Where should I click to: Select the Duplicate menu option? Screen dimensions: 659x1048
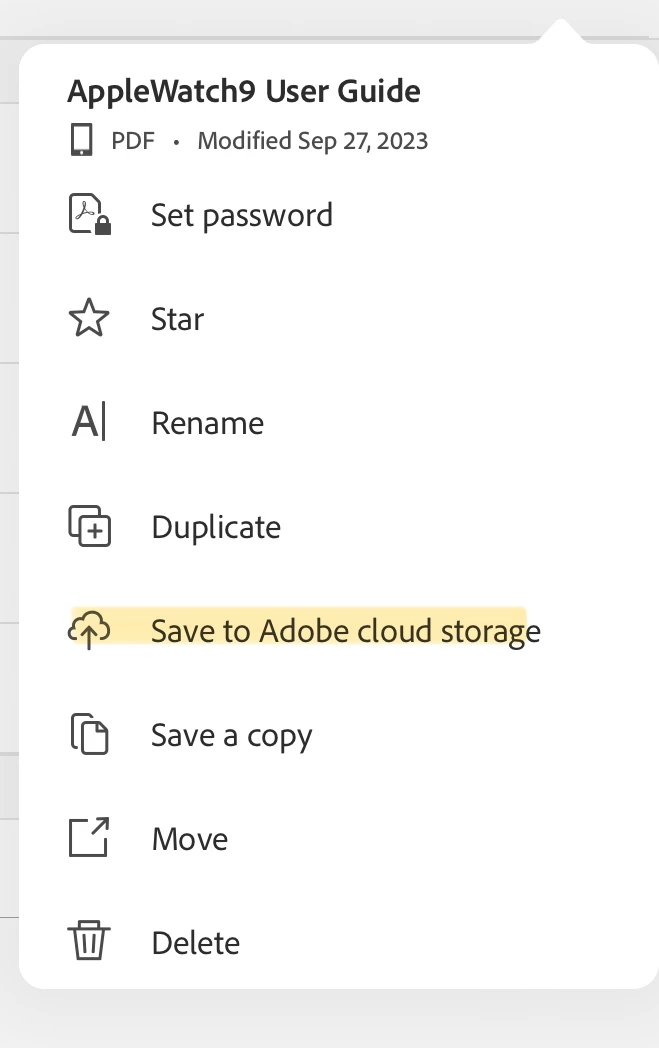pos(216,527)
